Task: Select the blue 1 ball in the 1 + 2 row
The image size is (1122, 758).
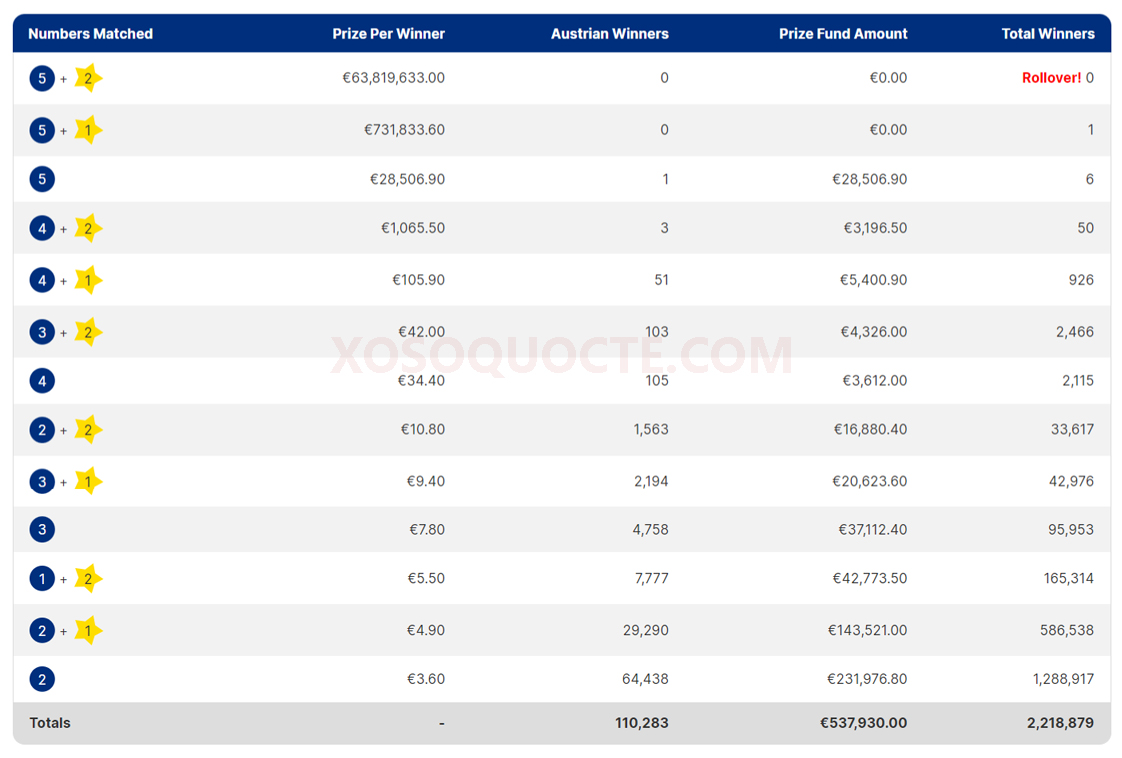Action: (x=42, y=579)
